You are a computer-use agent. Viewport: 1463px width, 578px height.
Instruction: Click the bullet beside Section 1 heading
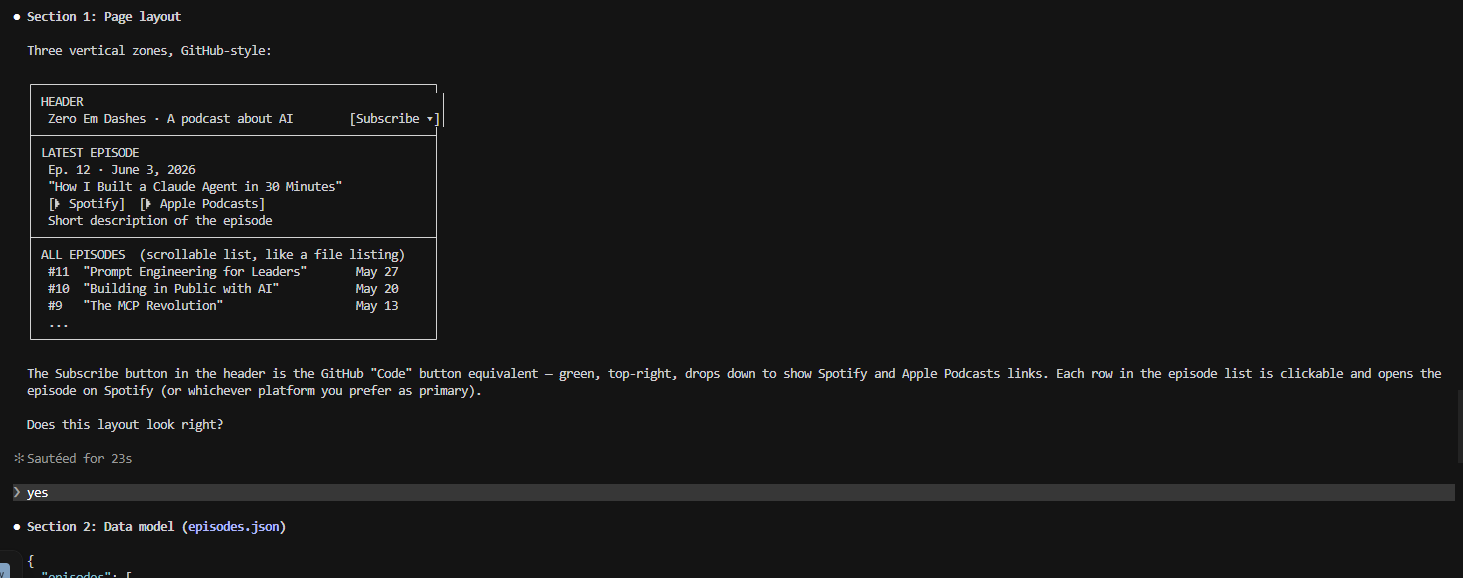pyautogui.click(x=17, y=17)
